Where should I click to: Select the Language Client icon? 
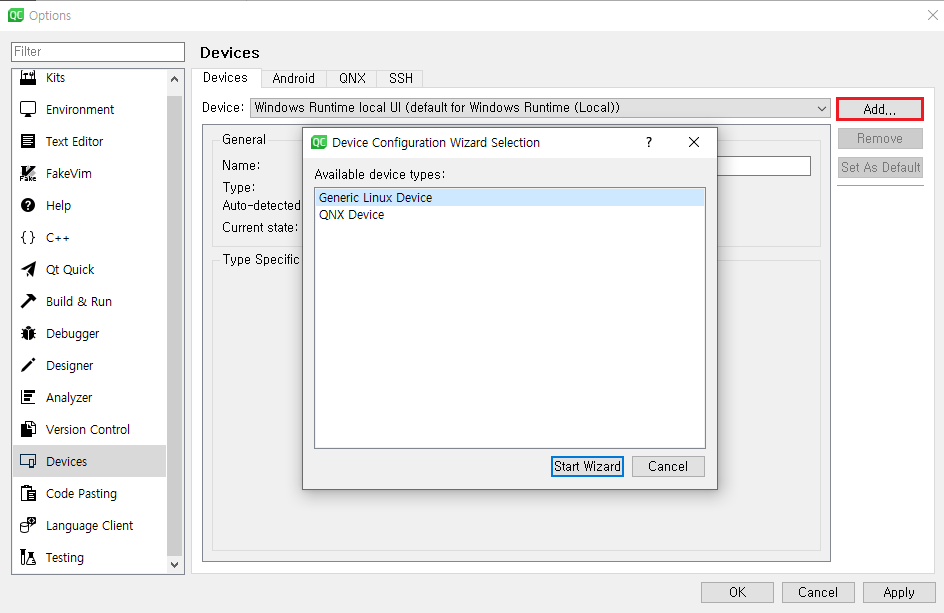[28, 525]
